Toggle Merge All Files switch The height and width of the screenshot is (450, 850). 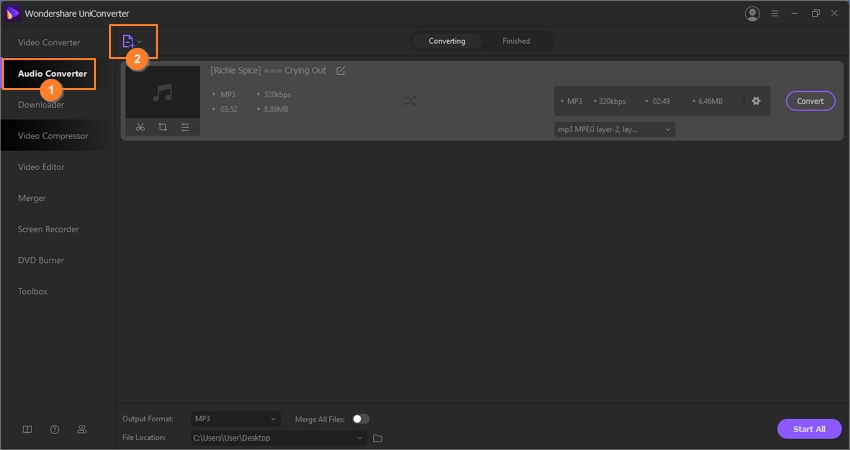click(361, 419)
